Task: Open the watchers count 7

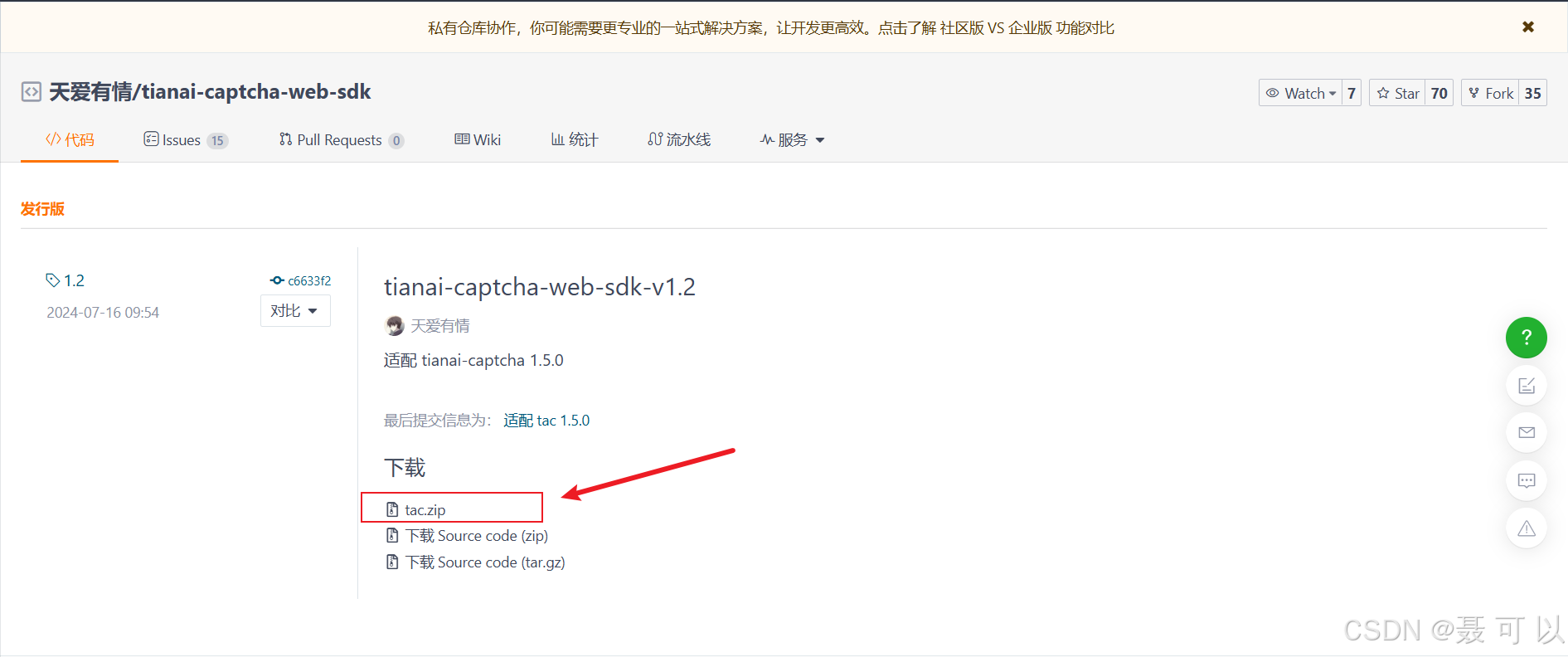Action: click(1352, 93)
